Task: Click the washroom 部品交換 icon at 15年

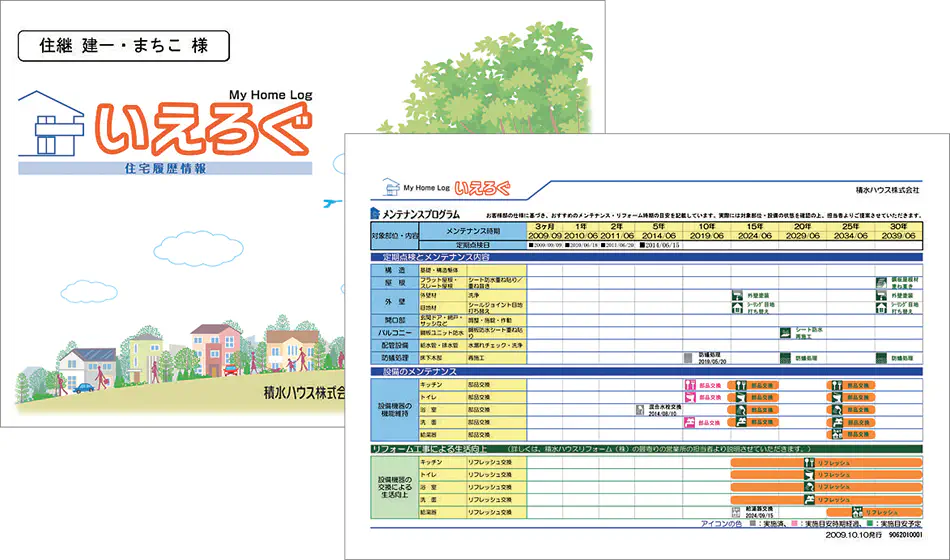Action: (740, 422)
